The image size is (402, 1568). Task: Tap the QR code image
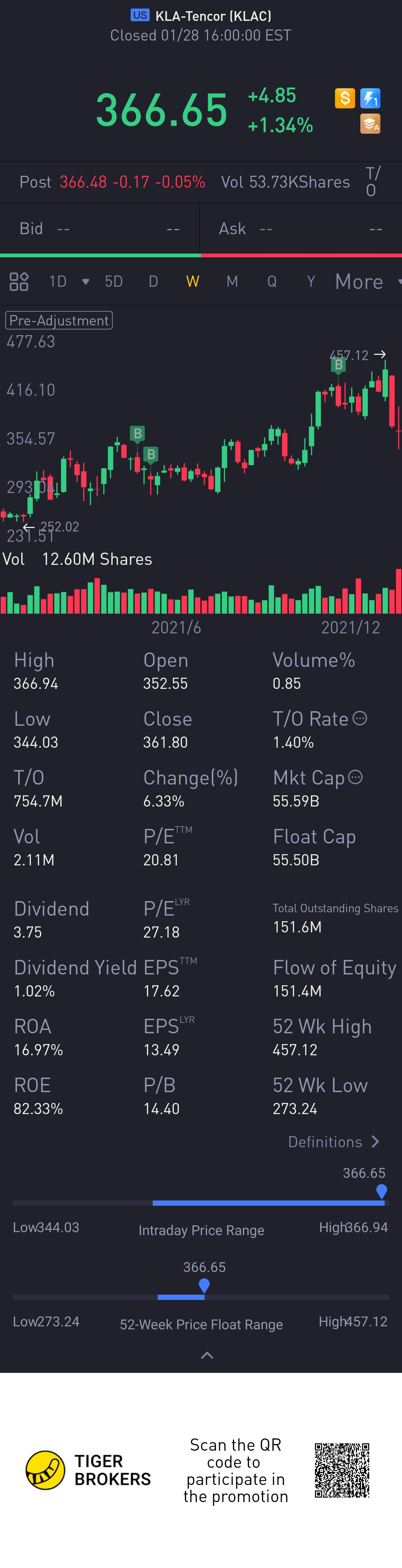[x=342, y=1470]
